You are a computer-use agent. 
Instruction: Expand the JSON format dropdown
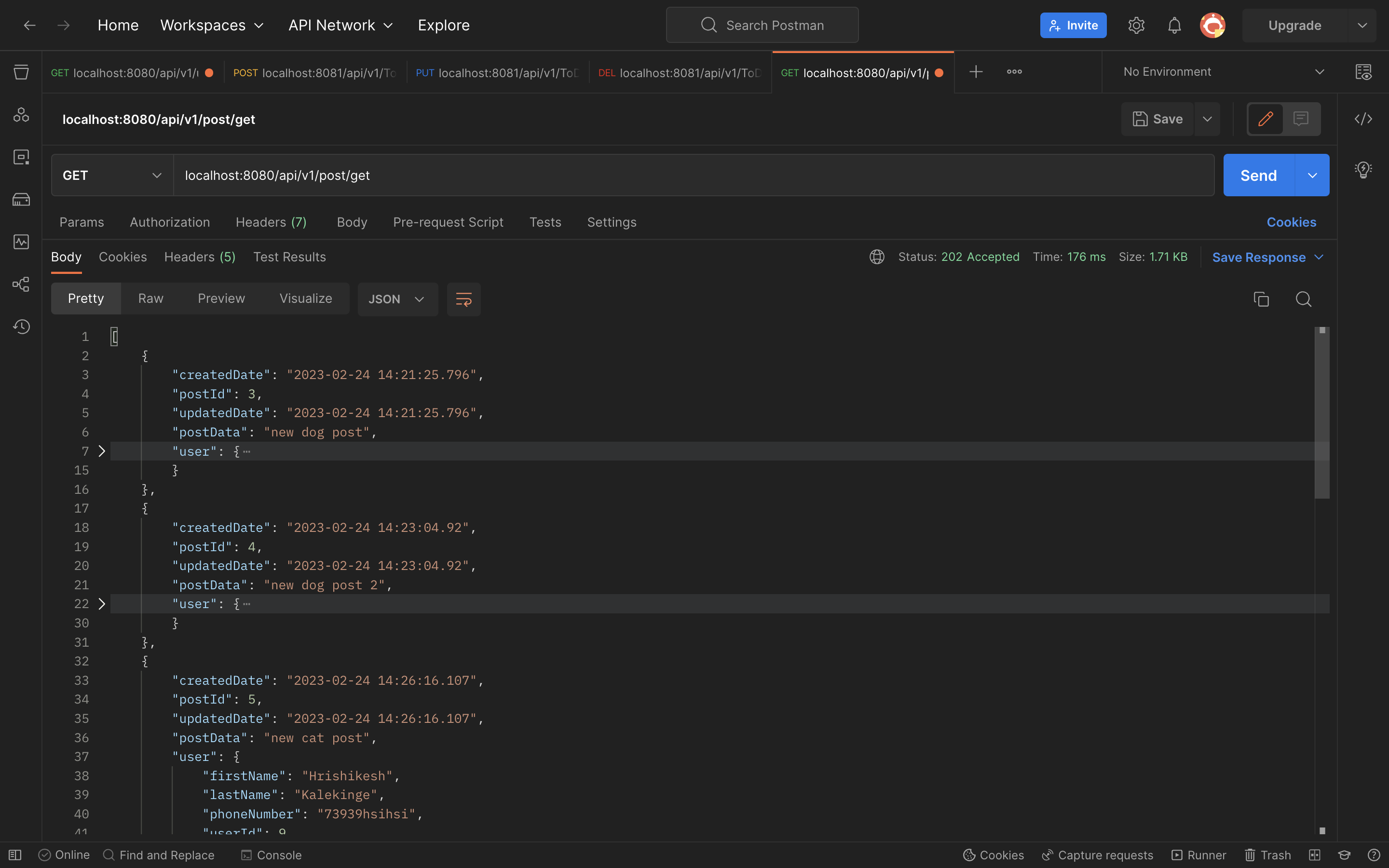tap(397, 299)
